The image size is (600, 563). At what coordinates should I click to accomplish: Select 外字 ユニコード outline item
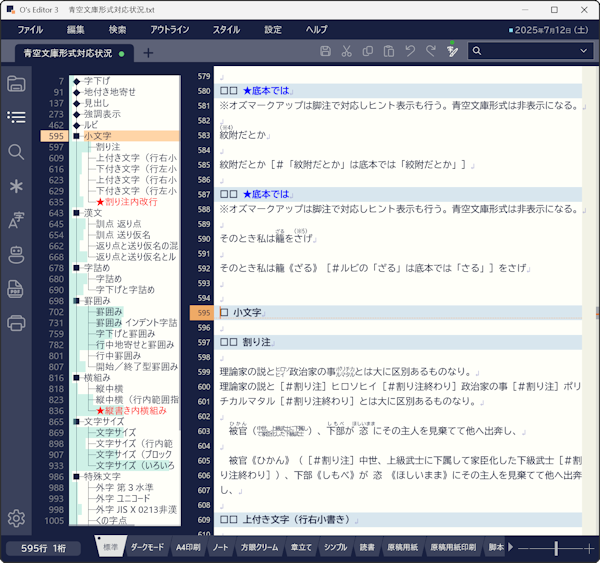tap(123, 498)
